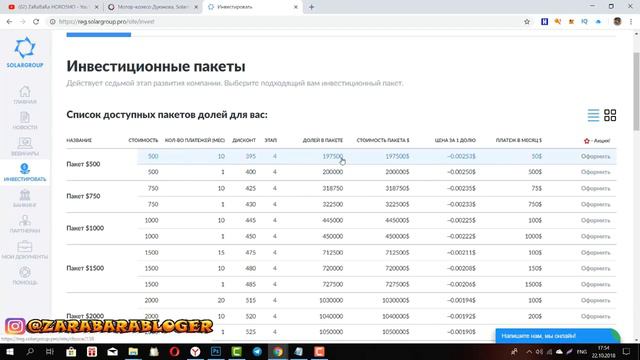Open the Chrome profile avatar
This screenshot has height=360, width=640.
tap(617, 22)
